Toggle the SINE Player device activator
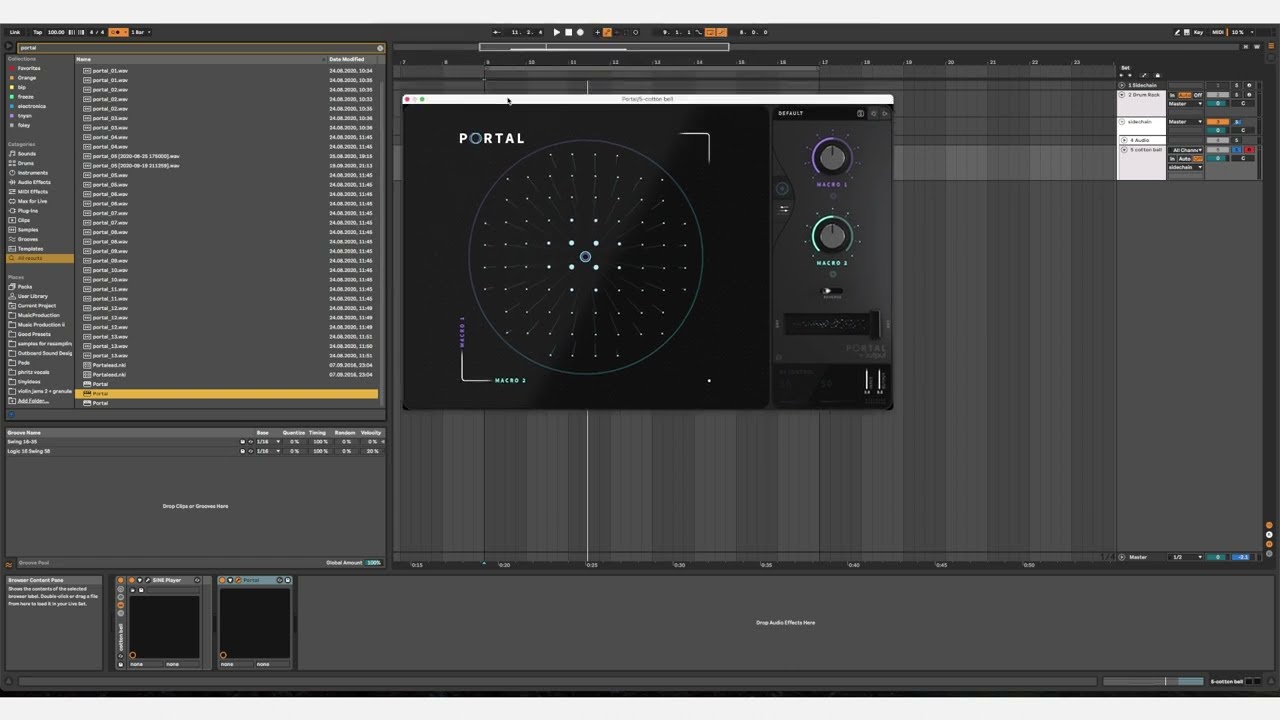Viewport: 1280px width, 720px height. [x=131, y=580]
